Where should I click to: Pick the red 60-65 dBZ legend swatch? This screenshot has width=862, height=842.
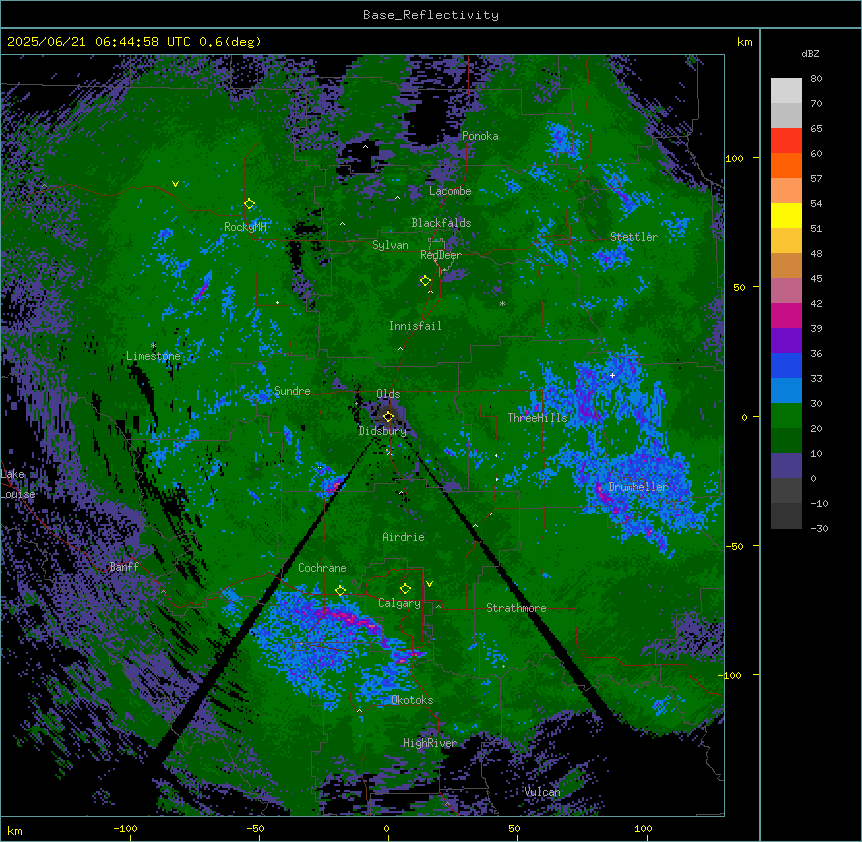click(786, 141)
